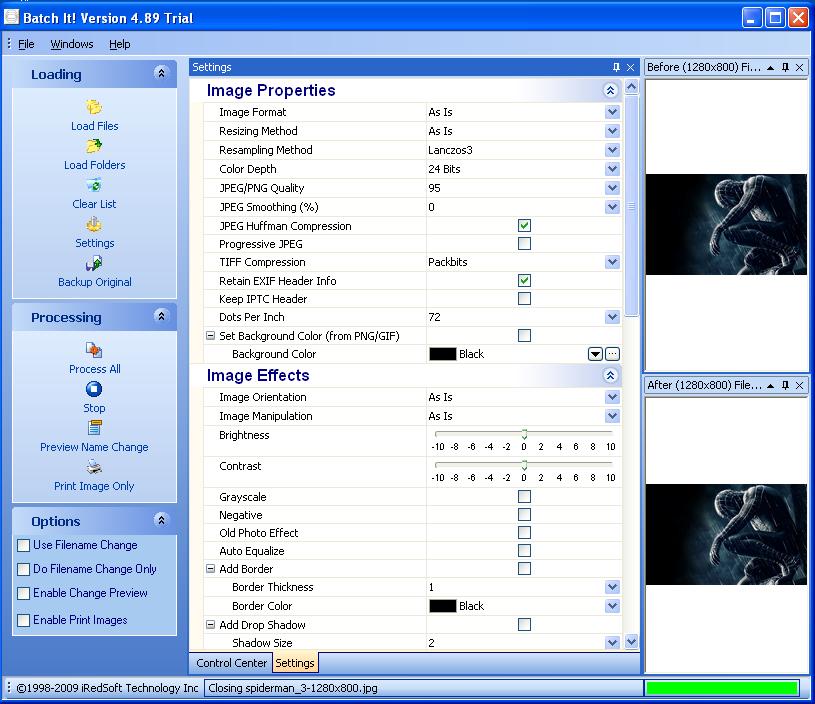
Task: Click the Clear List icon
Action: tap(94, 185)
